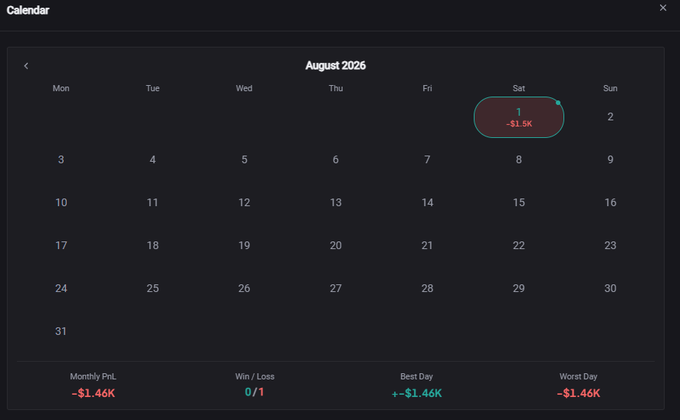Screen dimensions: 680x420
Task: Click the Sat column header
Action: tap(519, 89)
